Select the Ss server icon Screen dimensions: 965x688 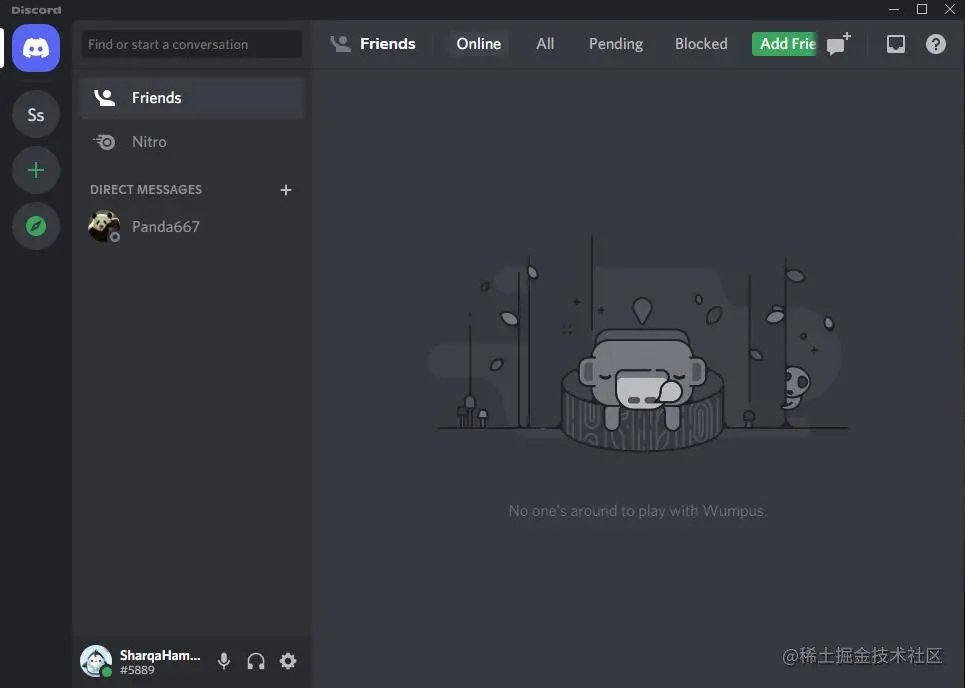35,114
